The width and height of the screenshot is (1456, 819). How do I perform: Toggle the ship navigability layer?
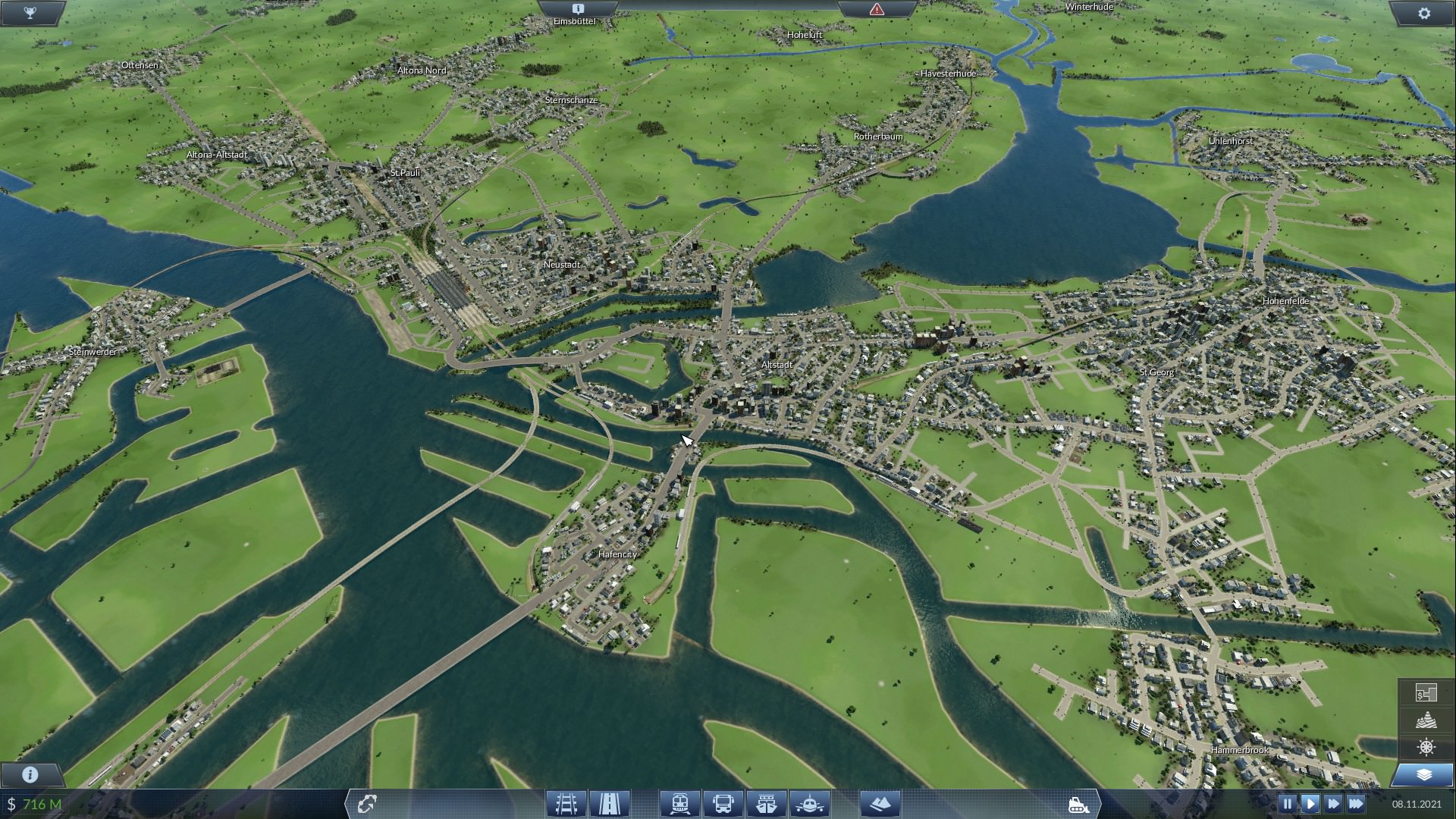(1426, 748)
